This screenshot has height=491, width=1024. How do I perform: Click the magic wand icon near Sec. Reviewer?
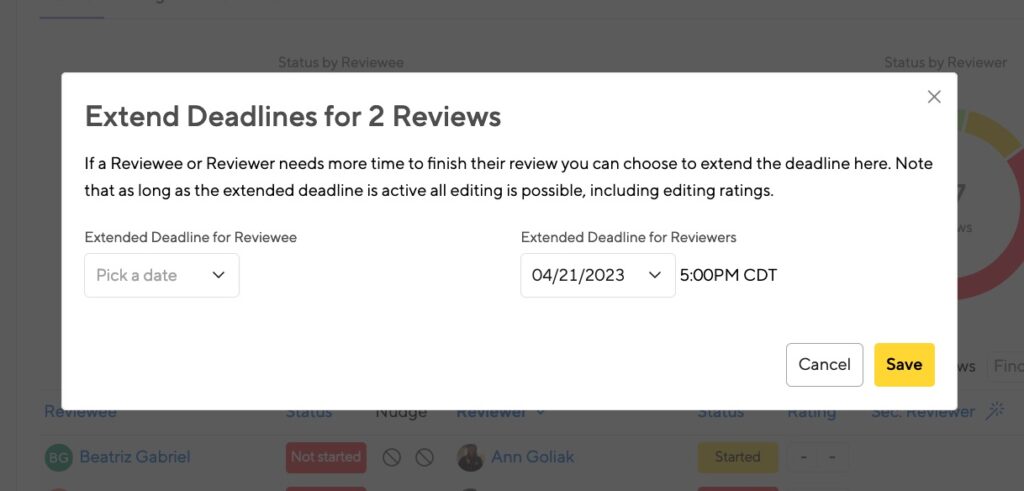point(995,411)
